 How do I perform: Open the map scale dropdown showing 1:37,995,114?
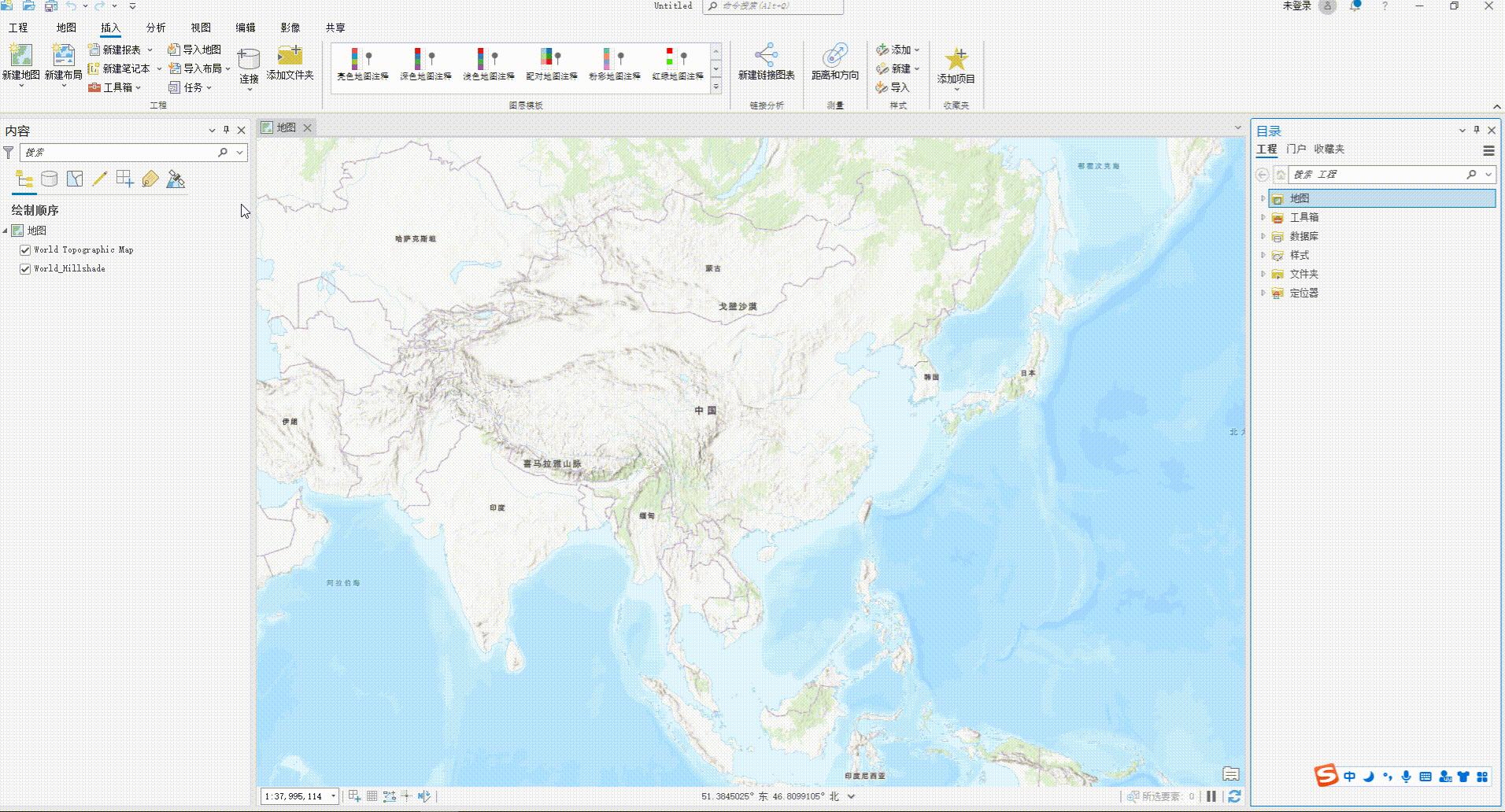pyautogui.click(x=334, y=795)
